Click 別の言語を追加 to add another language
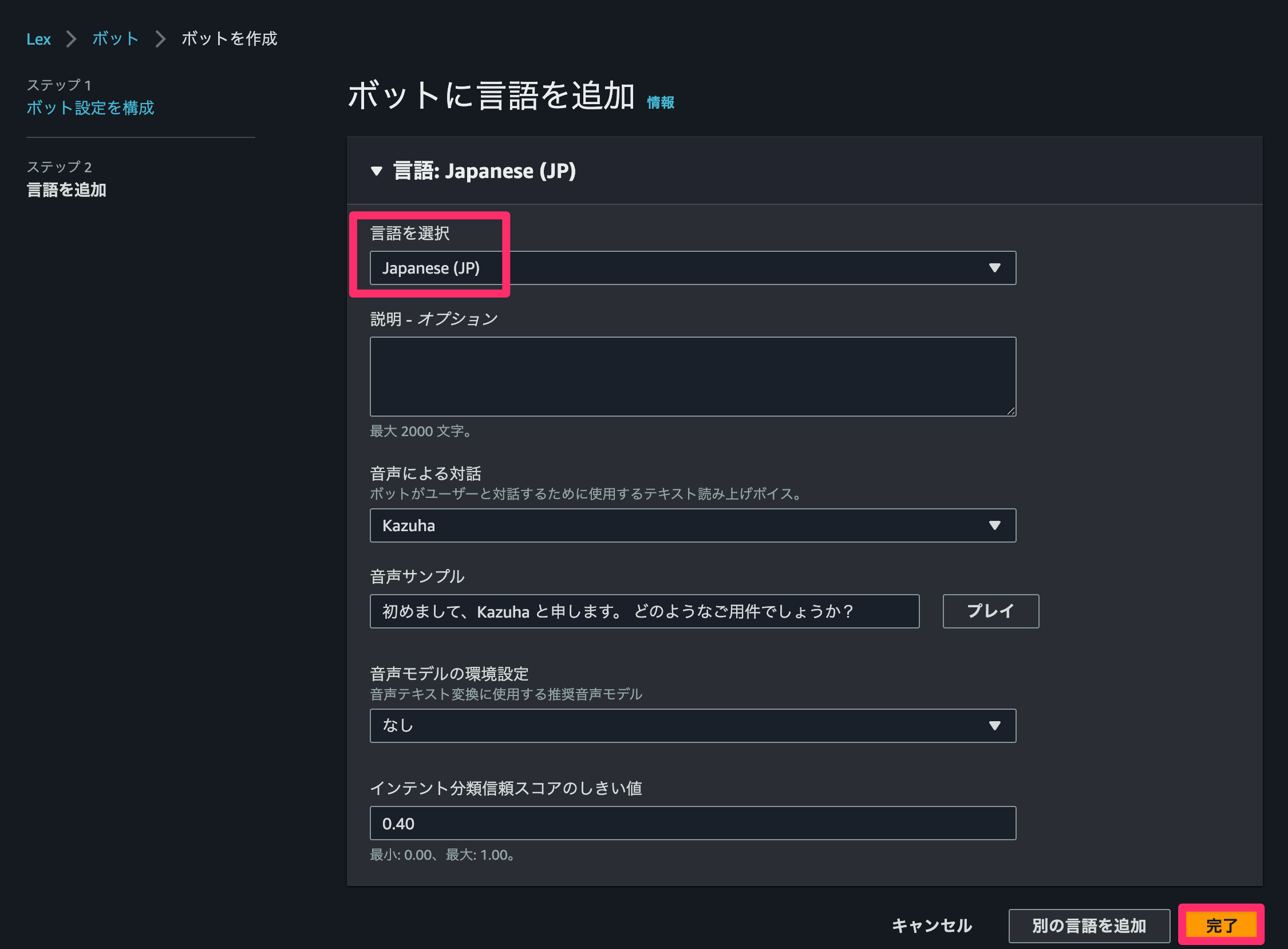The image size is (1288, 949). [1089, 926]
